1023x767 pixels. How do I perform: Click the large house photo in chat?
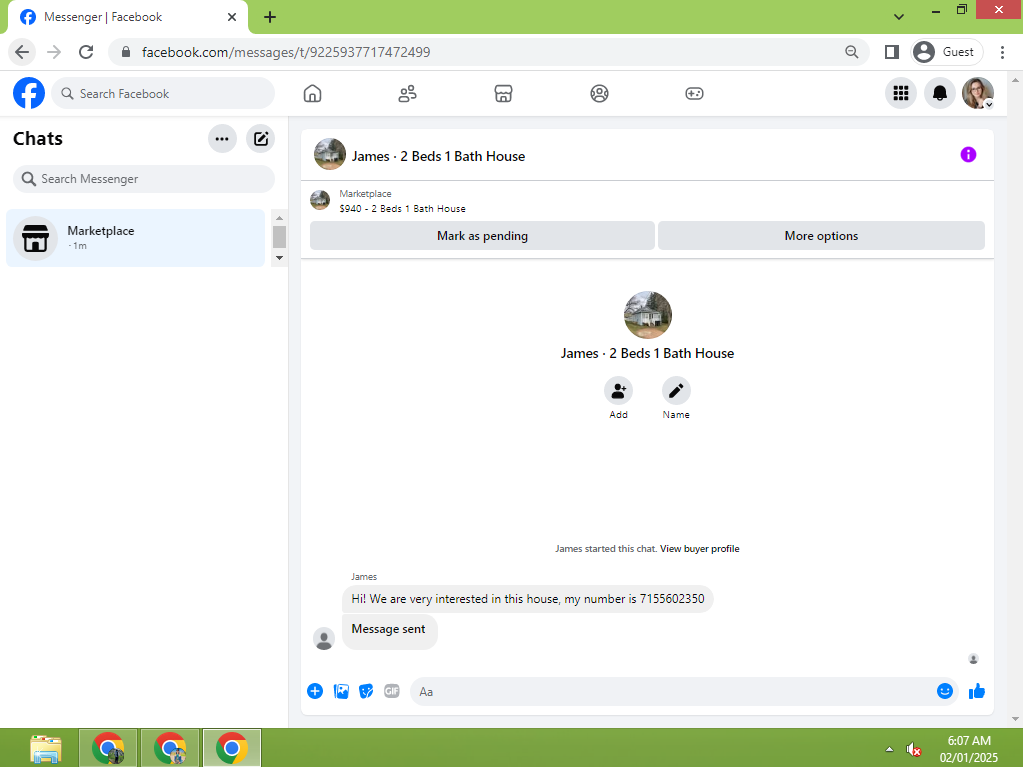point(648,315)
